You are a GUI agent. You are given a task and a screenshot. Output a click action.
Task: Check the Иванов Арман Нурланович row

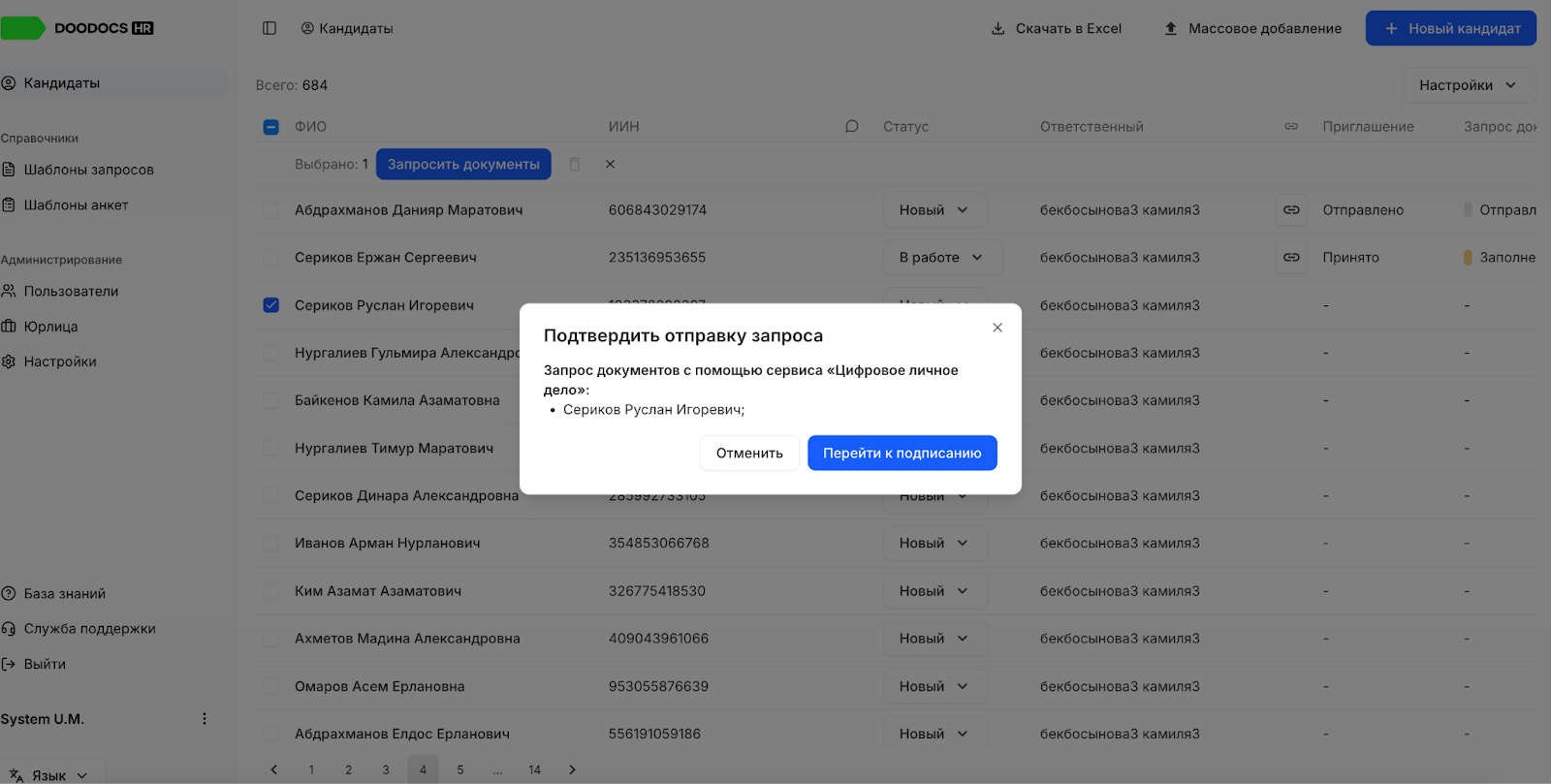pos(271,543)
